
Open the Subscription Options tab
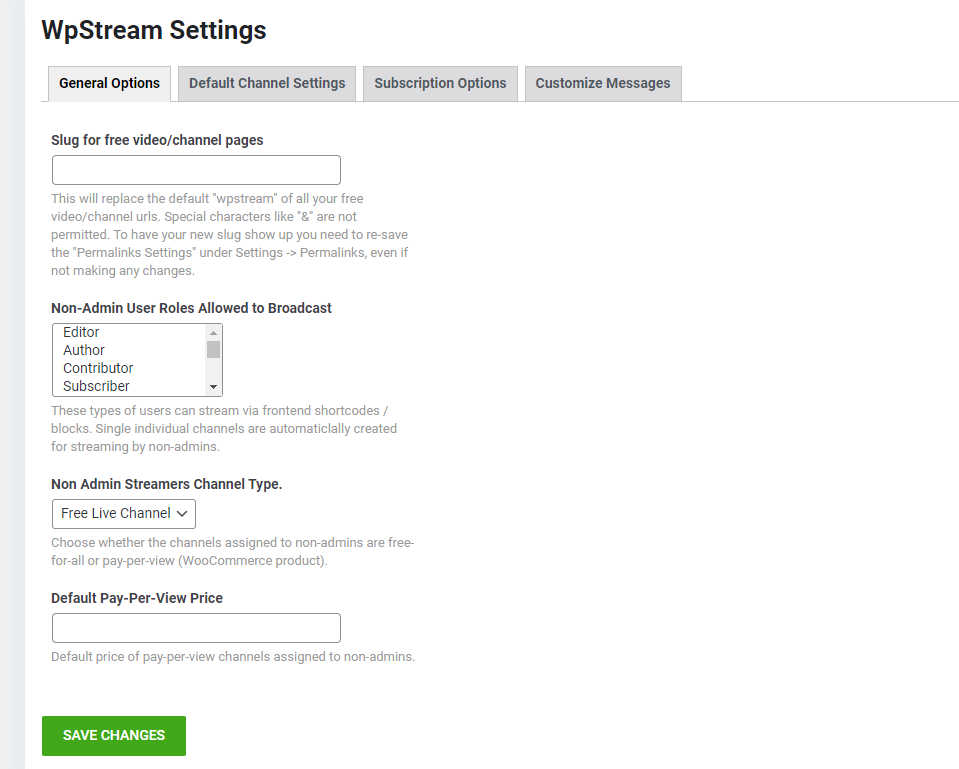click(440, 84)
